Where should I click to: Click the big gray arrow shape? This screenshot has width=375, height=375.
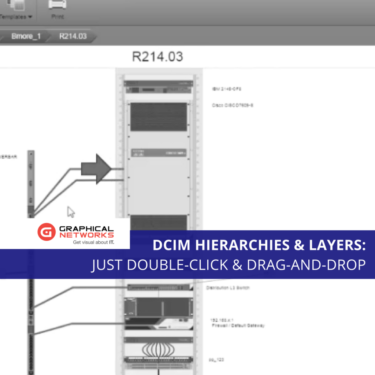click(x=96, y=169)
